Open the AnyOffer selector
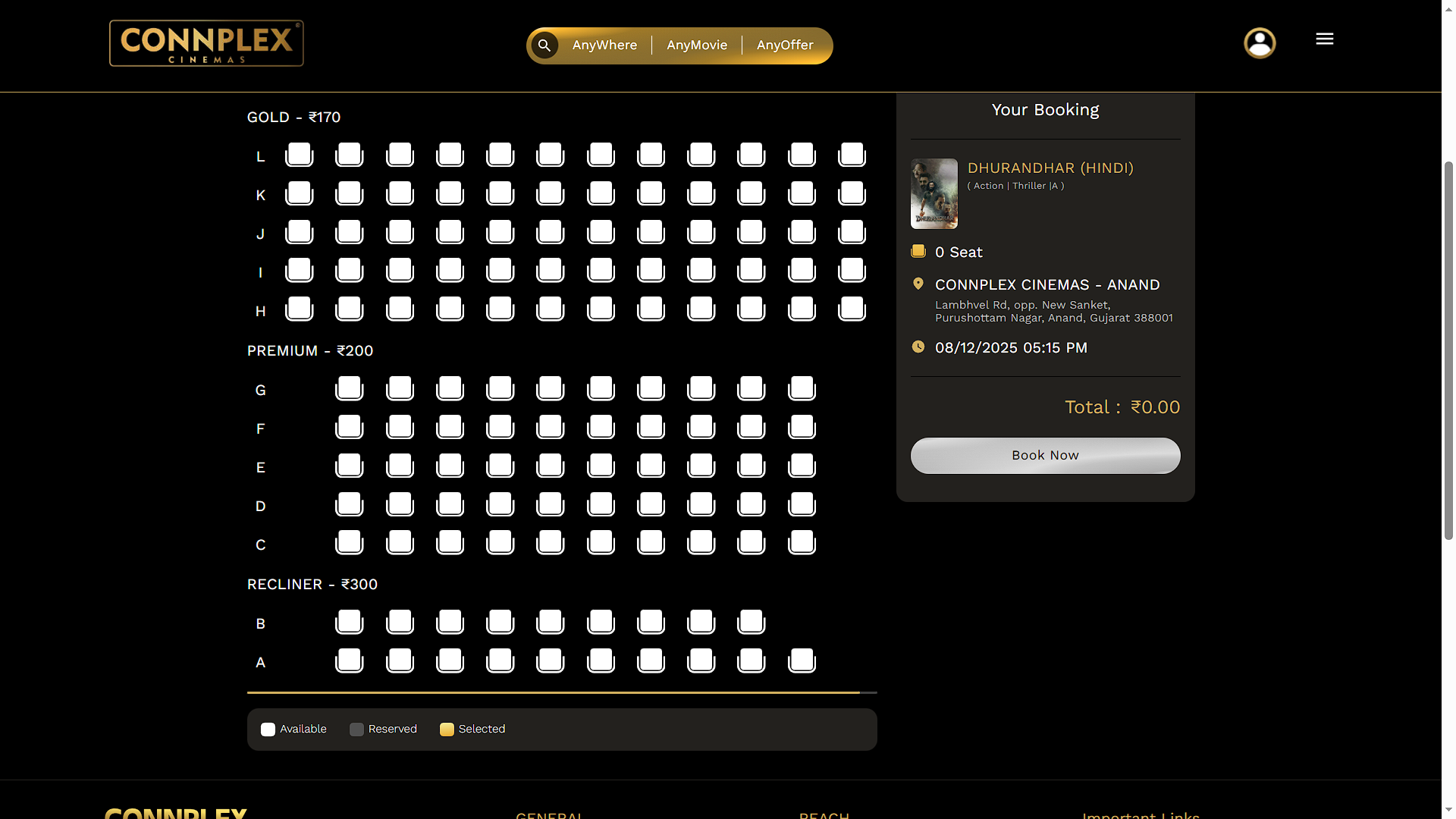This screenshot has width=1456, height=819. pos(785,45)
